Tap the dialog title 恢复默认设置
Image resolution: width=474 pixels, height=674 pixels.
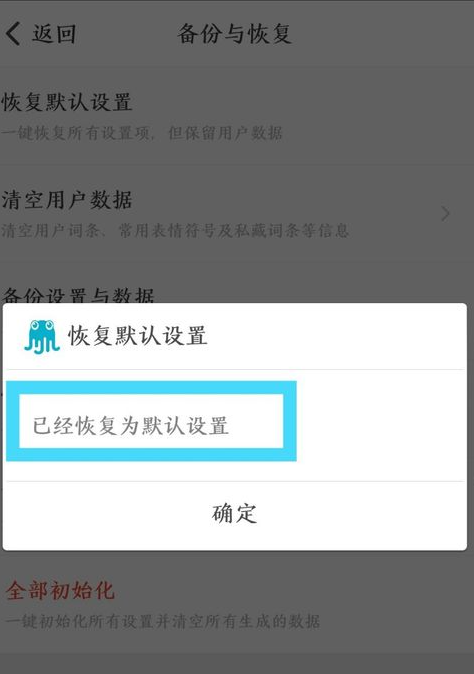pyautogui.click(x=138, y=336)
